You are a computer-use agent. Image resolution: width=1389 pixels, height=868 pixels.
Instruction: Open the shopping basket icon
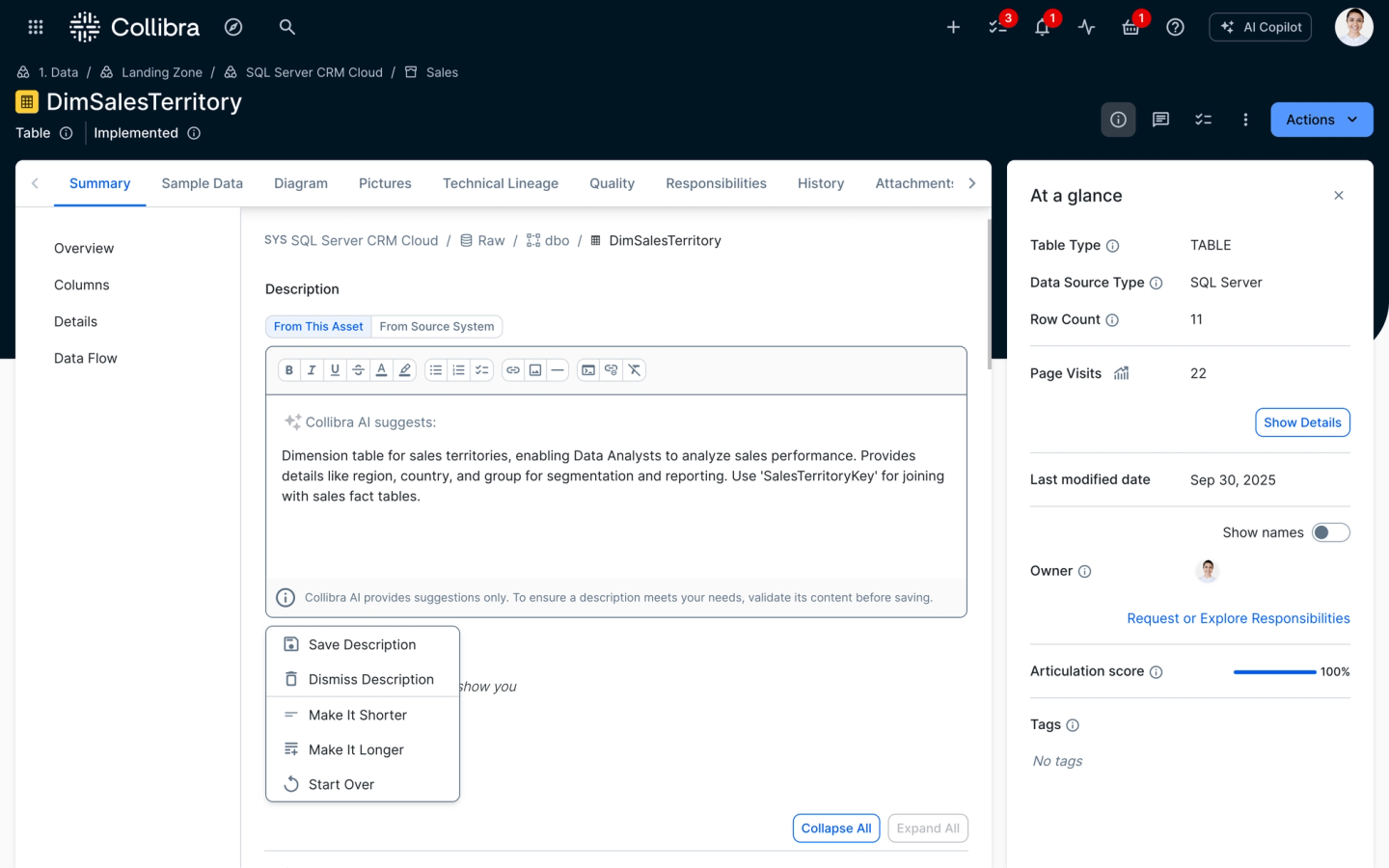1130,27
